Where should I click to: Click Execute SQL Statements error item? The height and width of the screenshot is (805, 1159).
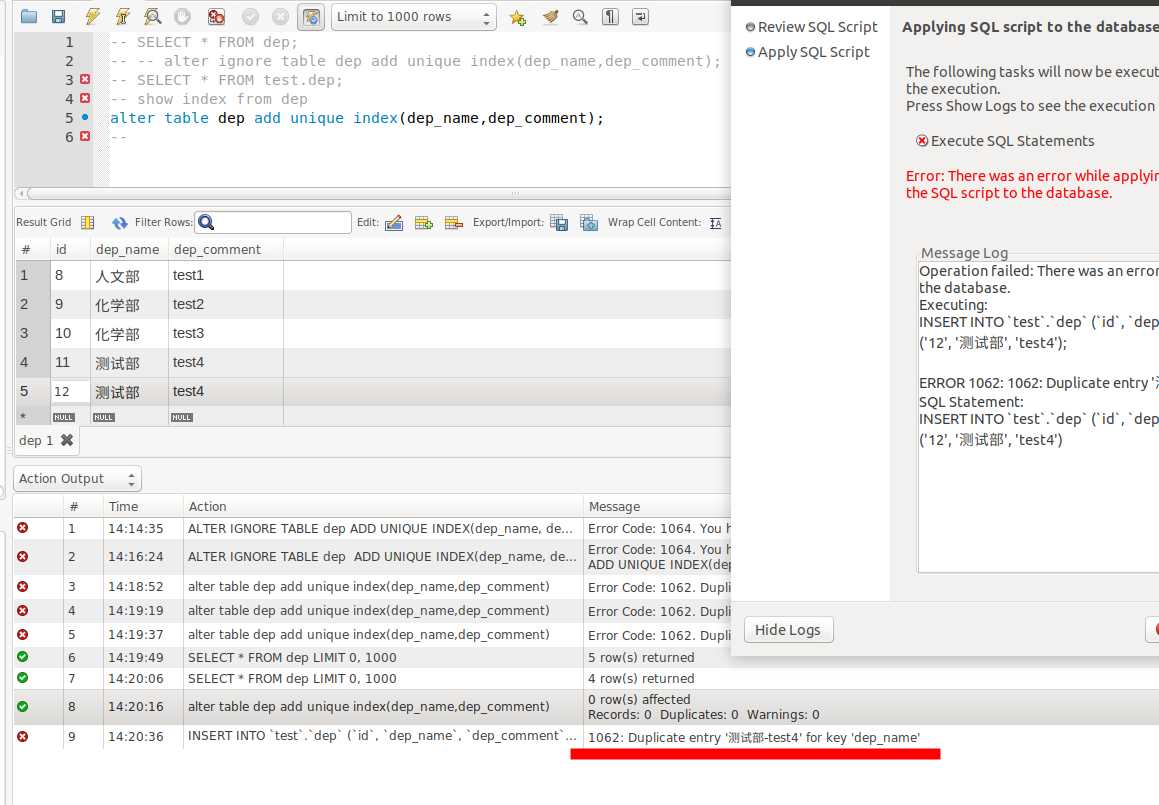pyautogui.click(x=1005, y=141)
